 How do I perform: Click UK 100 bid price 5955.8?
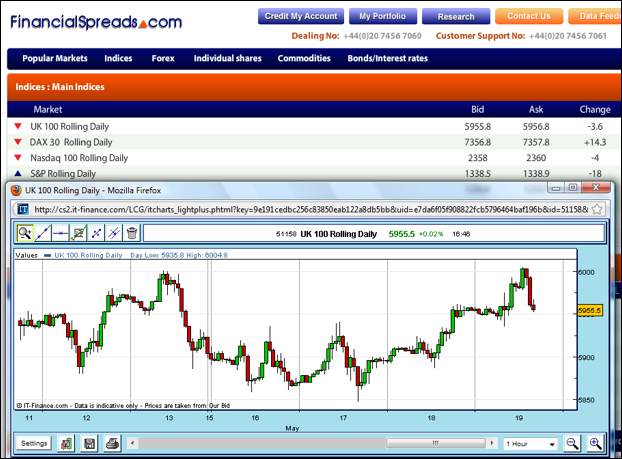pyautogui.click(x=478, y=127)
